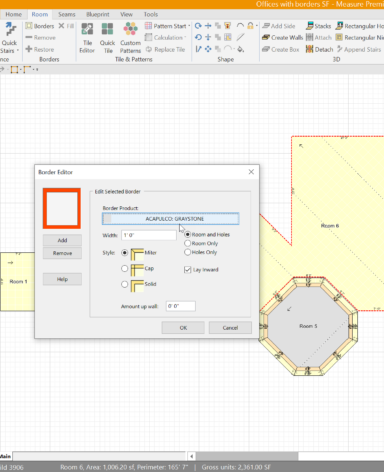The image size is (384, 474).
Task: Click the Create Box tool
Action: (280, 49)
